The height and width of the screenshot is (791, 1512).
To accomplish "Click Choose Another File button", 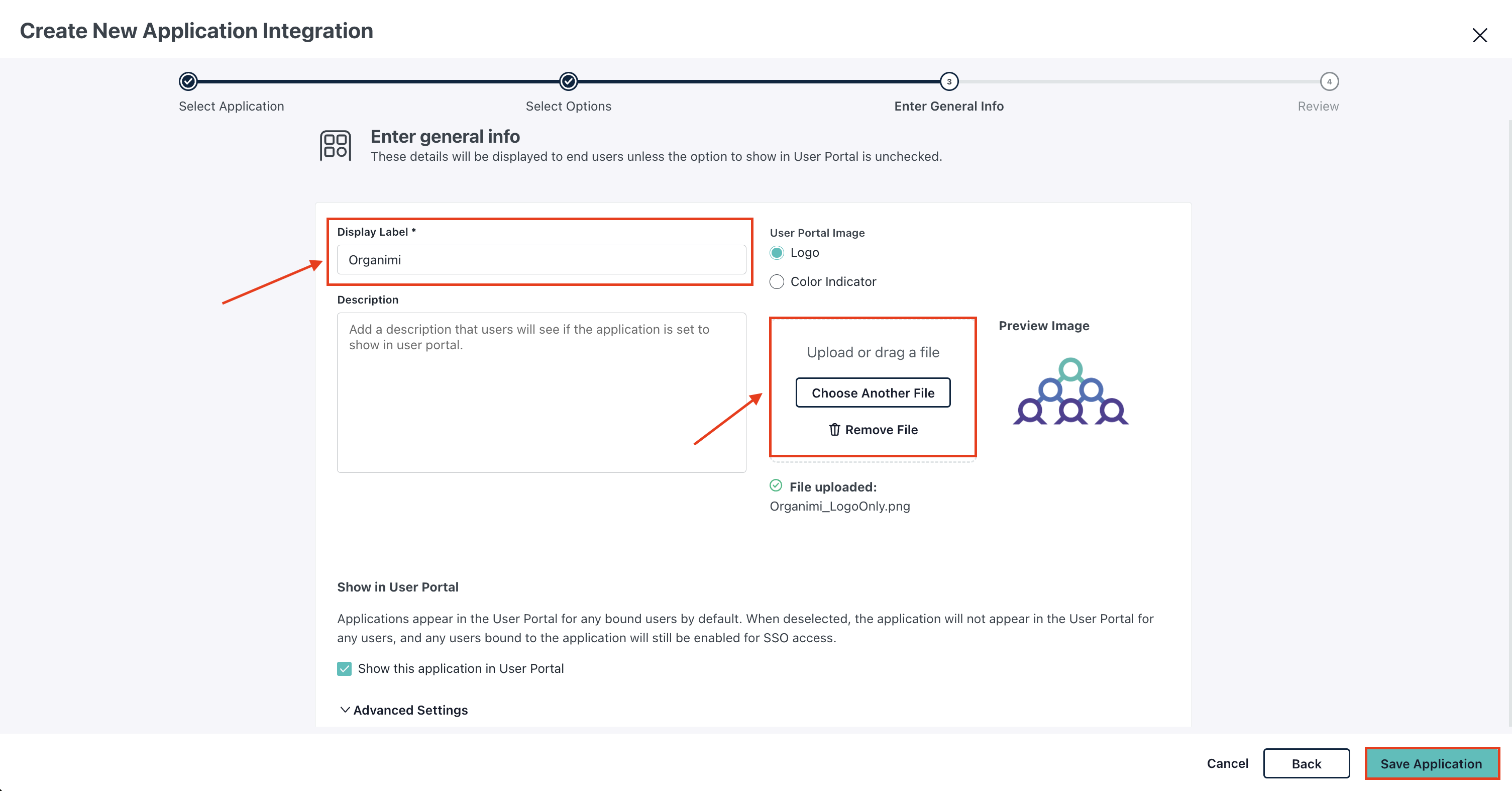I will point(873,392).
